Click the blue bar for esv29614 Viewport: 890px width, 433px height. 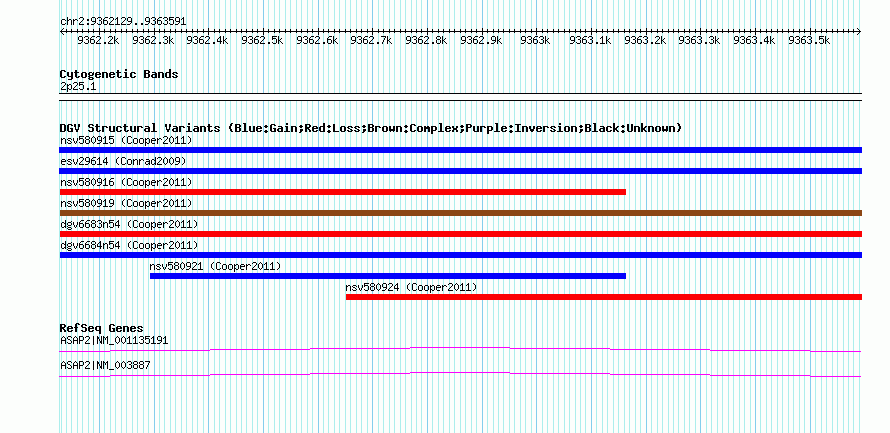[460, 171]
